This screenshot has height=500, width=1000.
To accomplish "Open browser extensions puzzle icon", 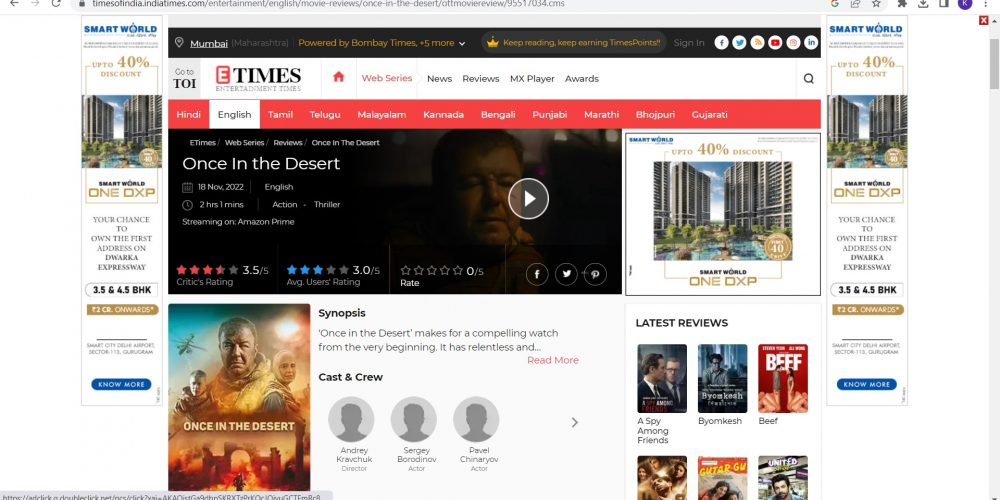I will pos(902,3).
